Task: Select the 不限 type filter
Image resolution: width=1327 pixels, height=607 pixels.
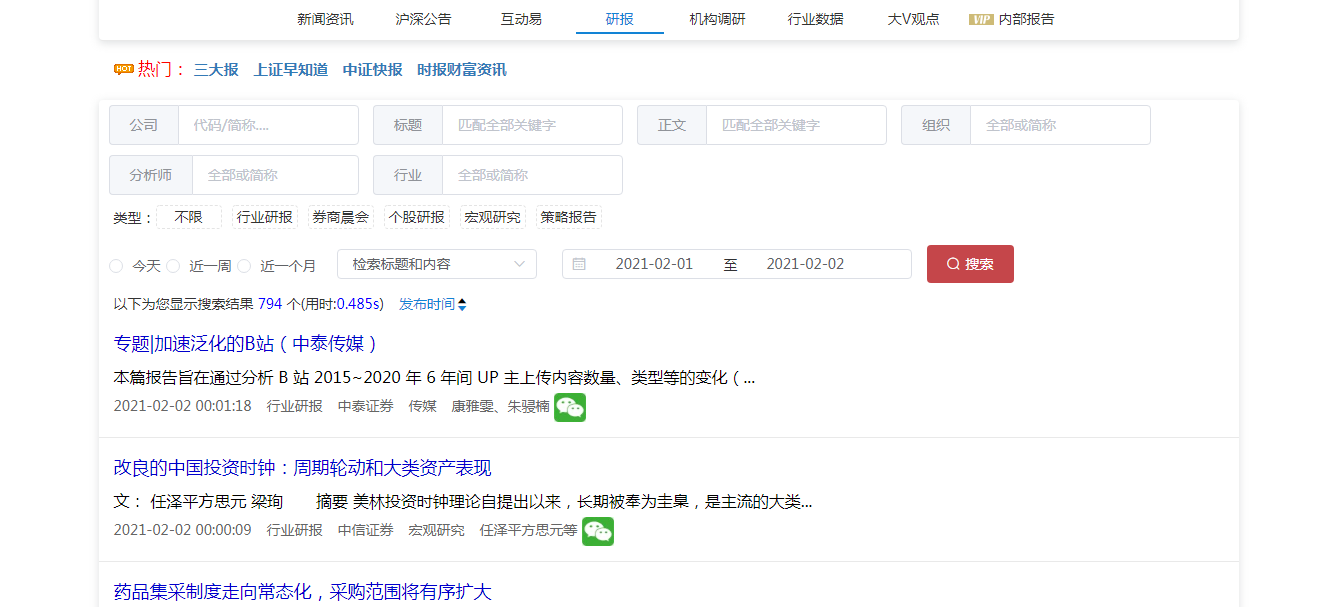Action: click(188, 217)
